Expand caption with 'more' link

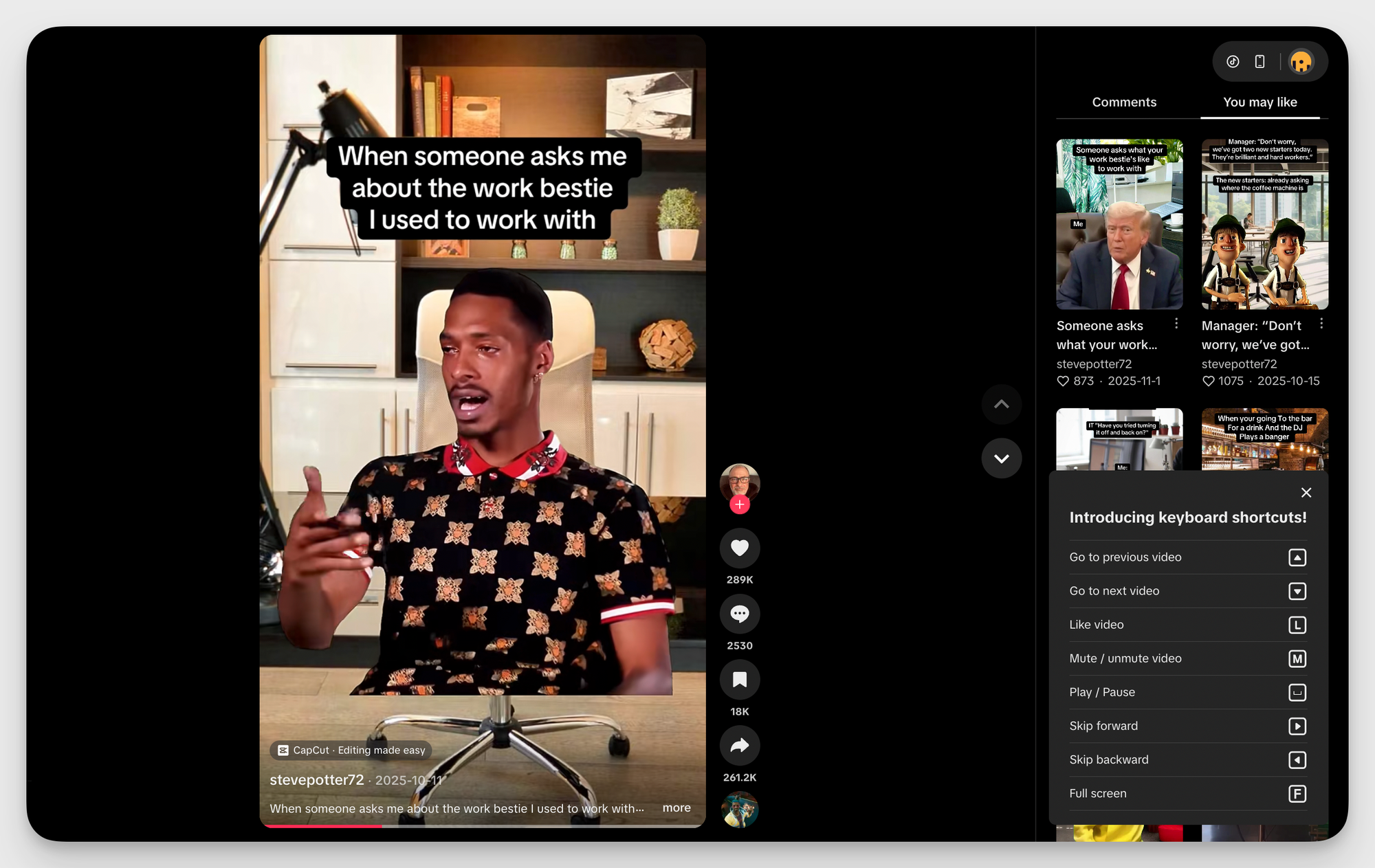click(676, 808)
